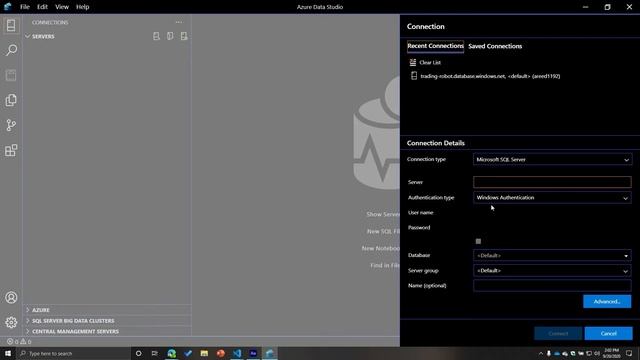The width and height of the screenshot is (640, 360).
Task: Open the Manage gear icon
Action: [x=11, y=322]
